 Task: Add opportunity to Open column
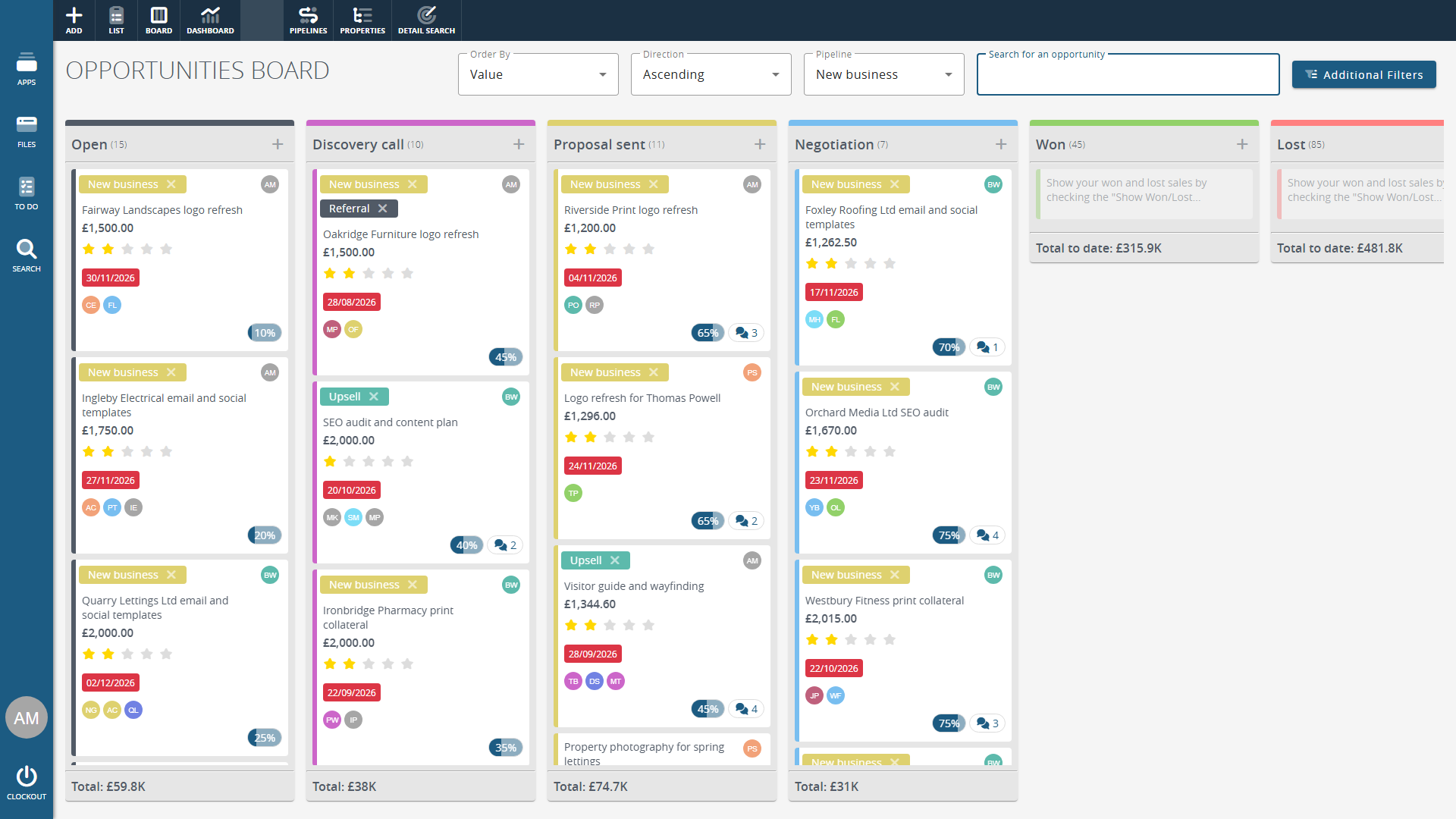(x=278, y=144)
